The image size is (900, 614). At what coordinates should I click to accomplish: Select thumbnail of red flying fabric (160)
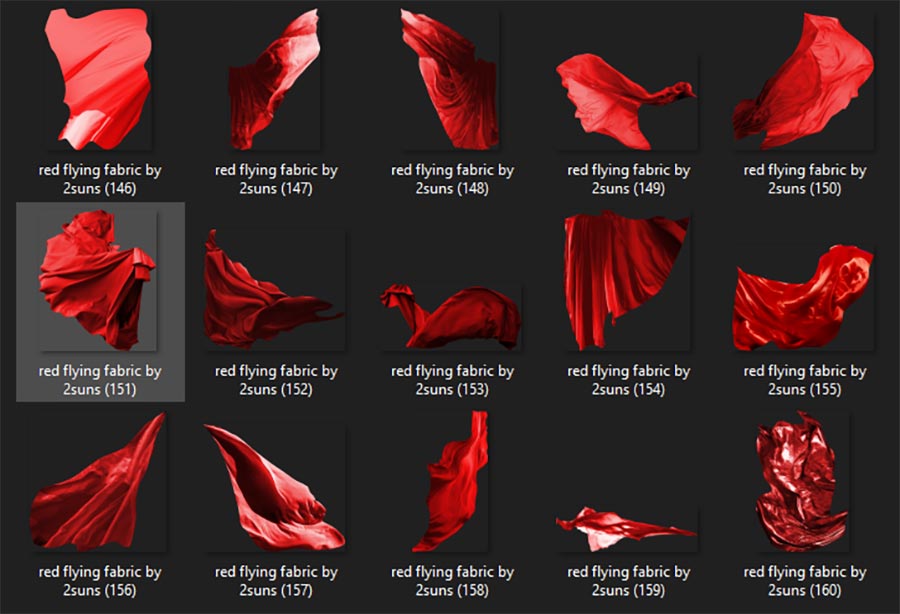[802, 481]
